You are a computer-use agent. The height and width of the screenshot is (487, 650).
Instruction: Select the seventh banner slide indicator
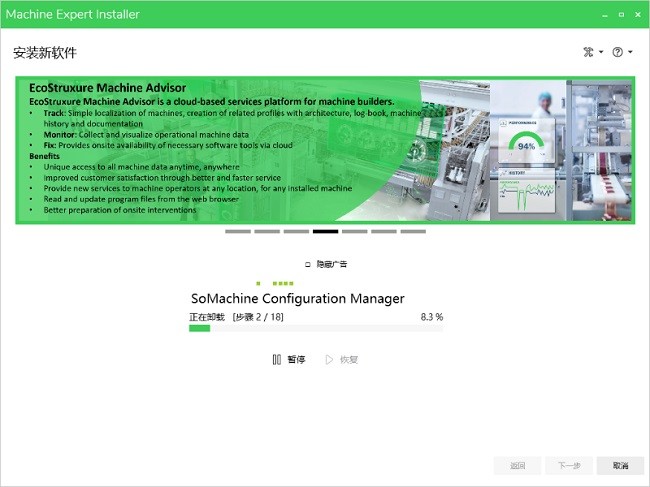(x=413, y=231)
